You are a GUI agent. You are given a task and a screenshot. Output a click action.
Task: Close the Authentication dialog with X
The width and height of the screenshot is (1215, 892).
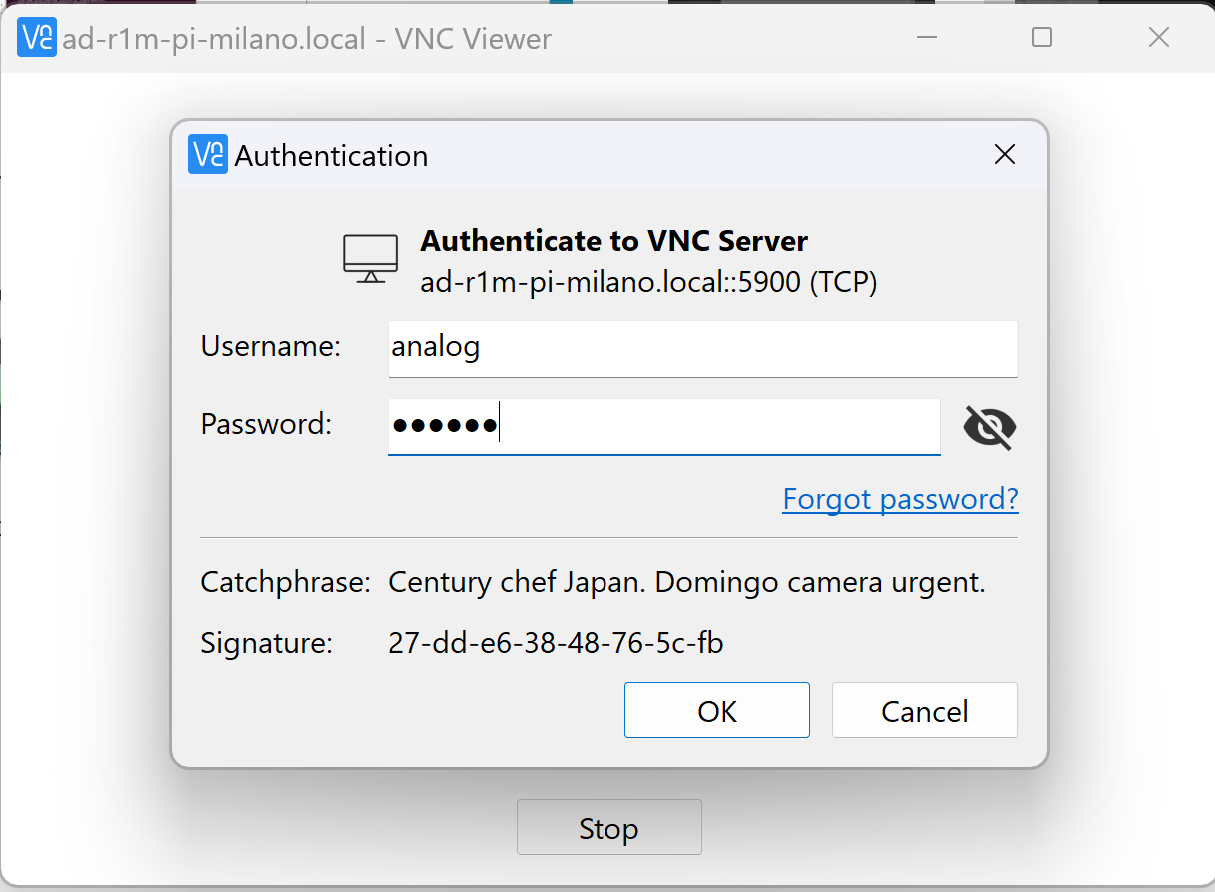[1004, 155]
